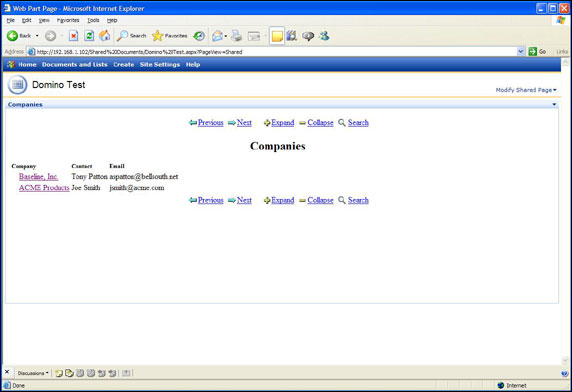Click the Domino Test page icon

pos(17,85)
